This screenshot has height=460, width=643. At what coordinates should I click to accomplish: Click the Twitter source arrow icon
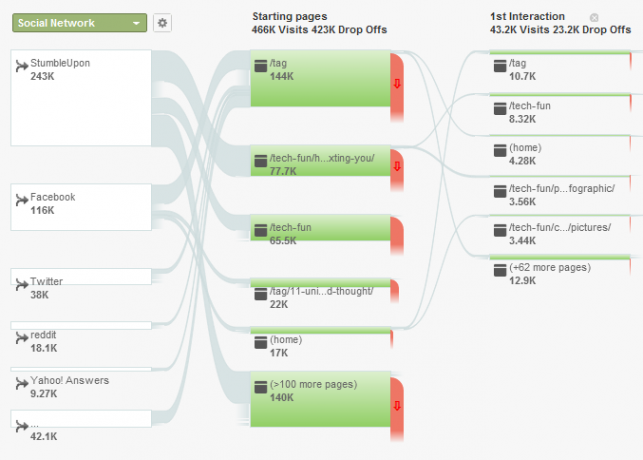pyautogui.click(x=22, y=284)
